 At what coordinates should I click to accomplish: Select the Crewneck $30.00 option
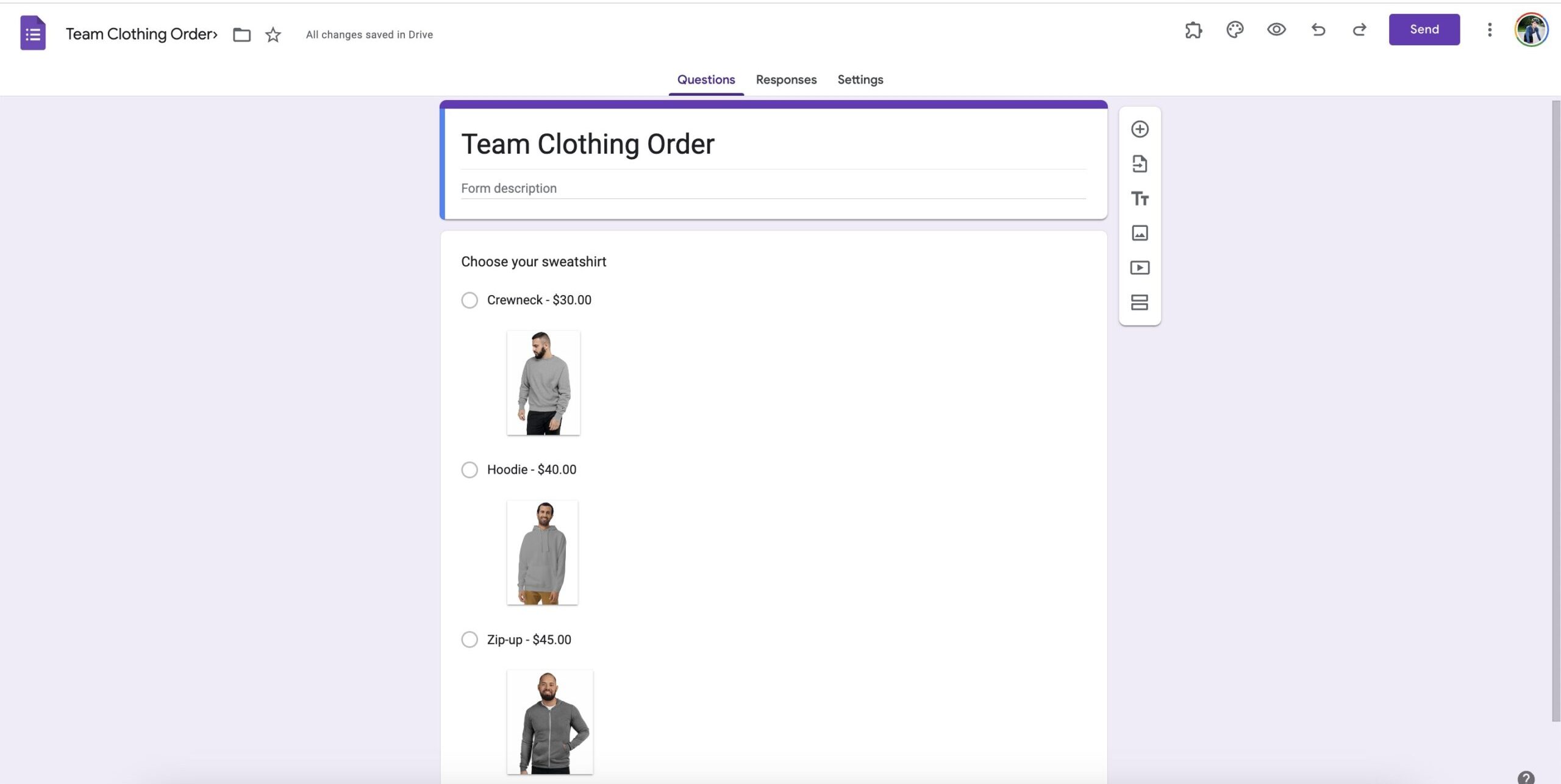pyautogui.click(x=470, y=300)
